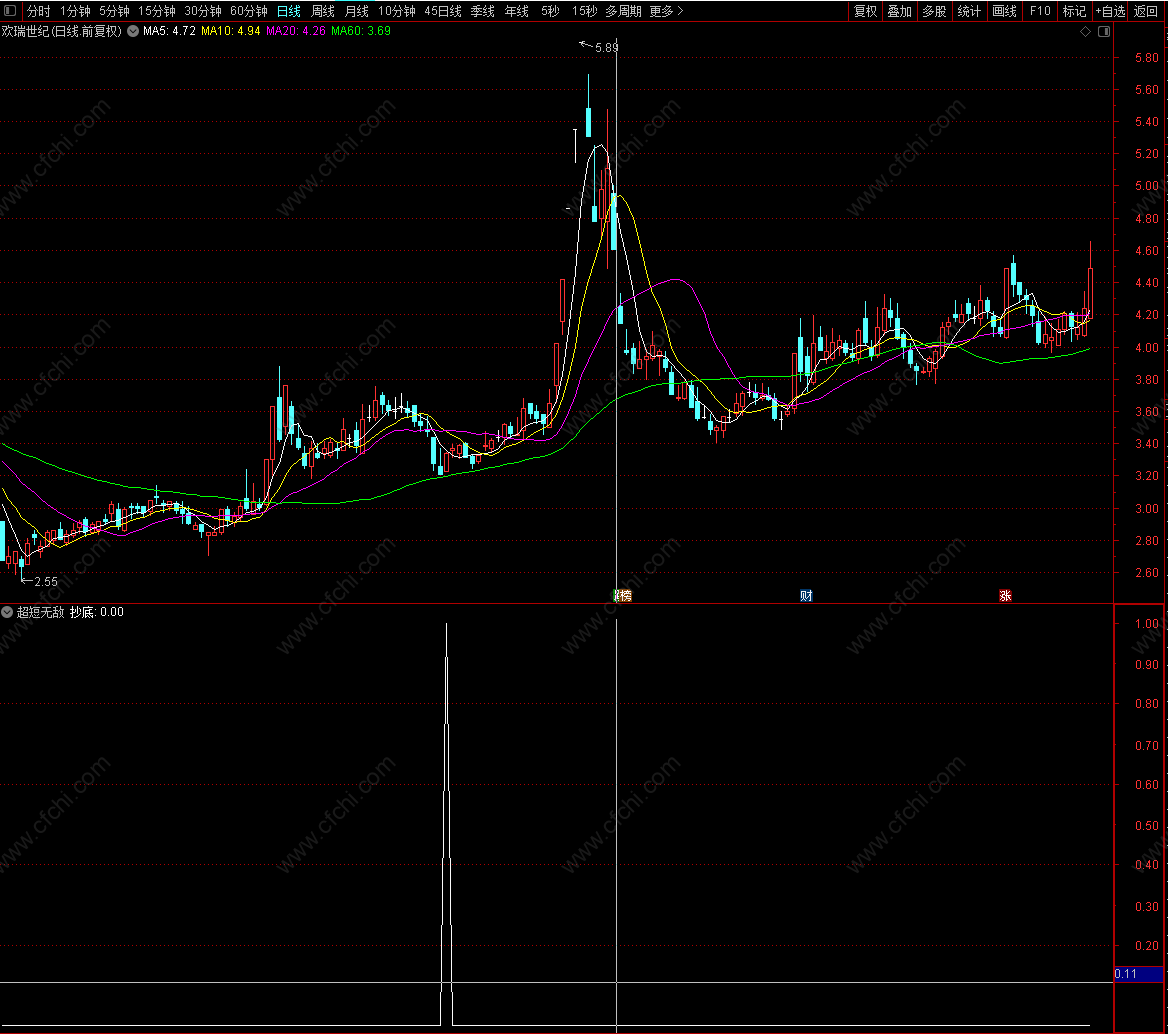Click the blue 0.11 value tag on indicator axis
Screen dimensions: 1168x1034
[x=1138, y=974]
